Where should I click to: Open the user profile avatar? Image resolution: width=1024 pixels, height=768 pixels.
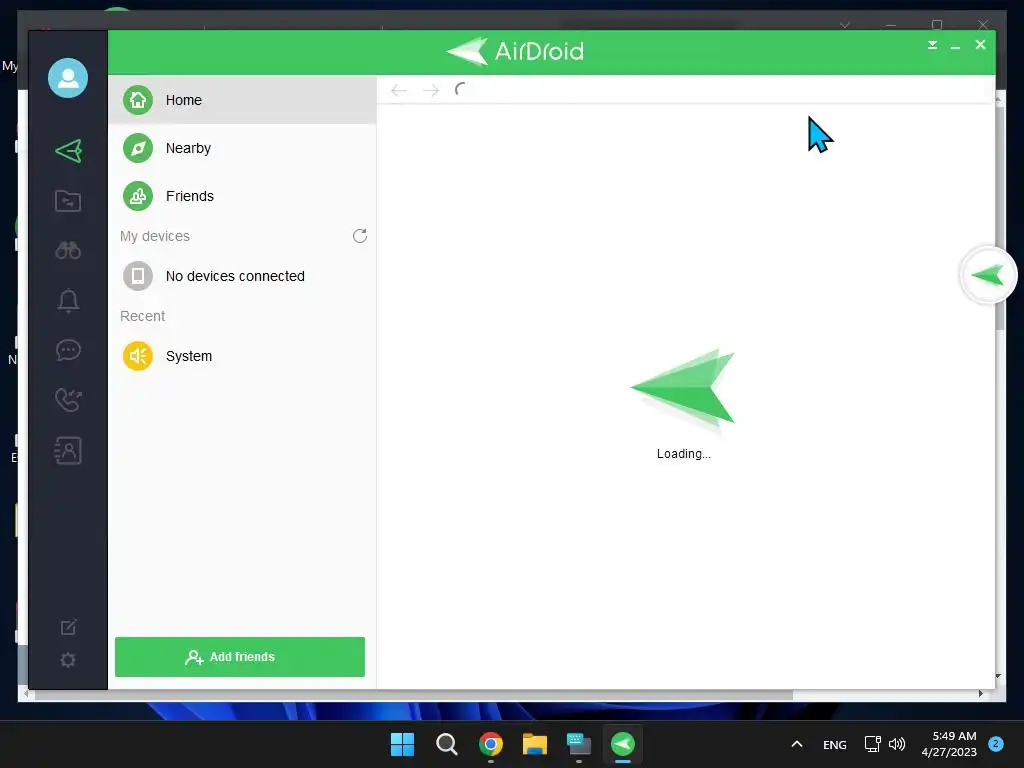(68, 78)
